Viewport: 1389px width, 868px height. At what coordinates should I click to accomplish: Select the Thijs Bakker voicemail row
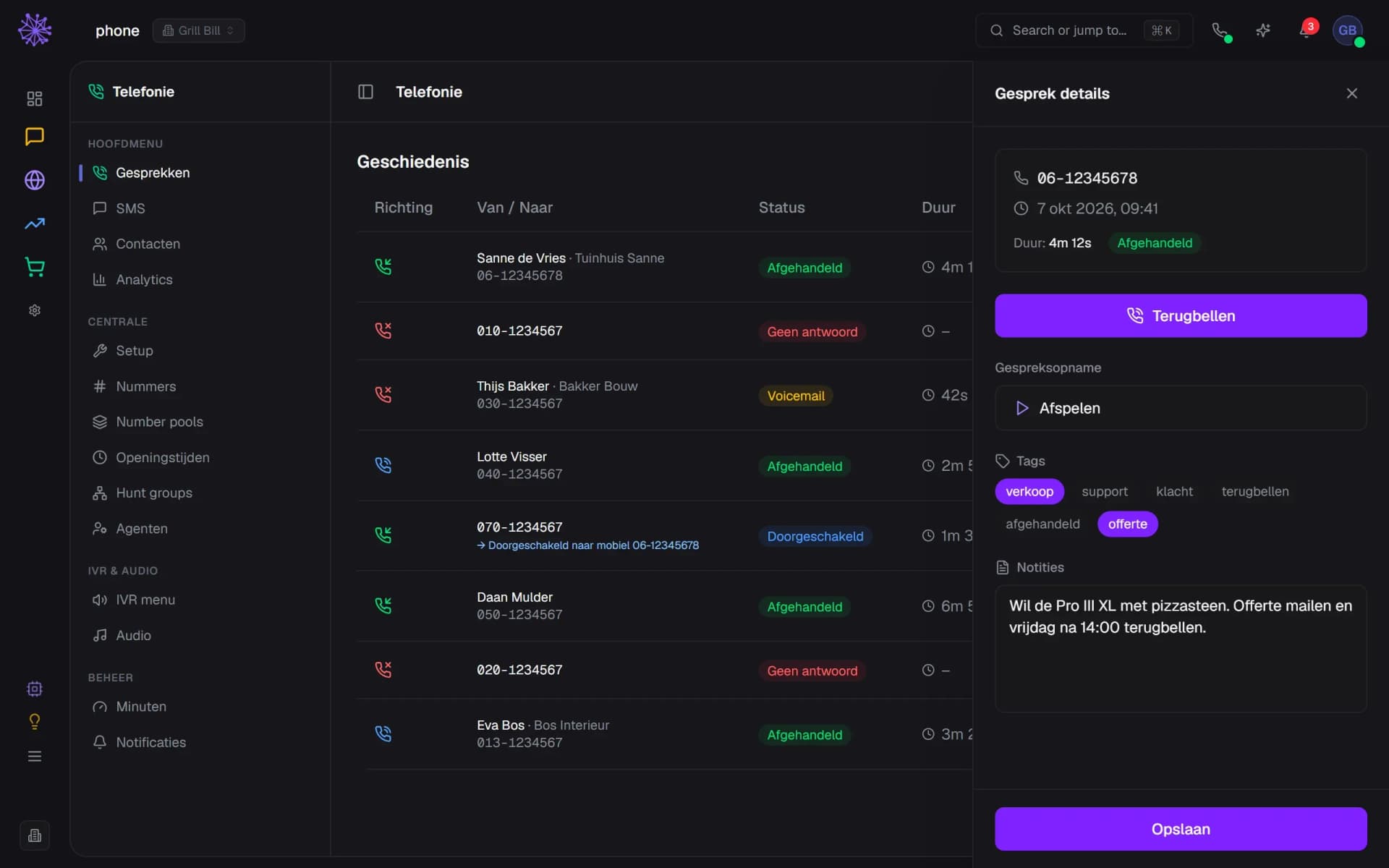coord(664,395)
